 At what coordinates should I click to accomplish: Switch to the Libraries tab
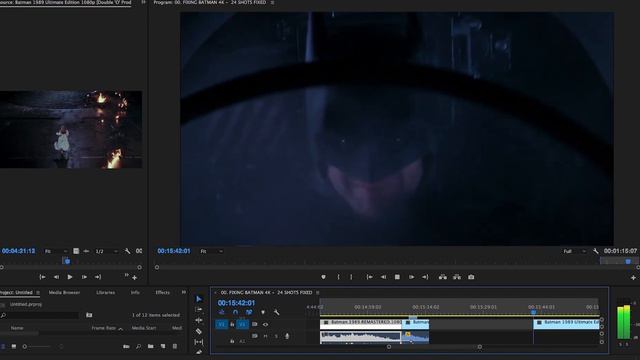click(x=105, y=293)
